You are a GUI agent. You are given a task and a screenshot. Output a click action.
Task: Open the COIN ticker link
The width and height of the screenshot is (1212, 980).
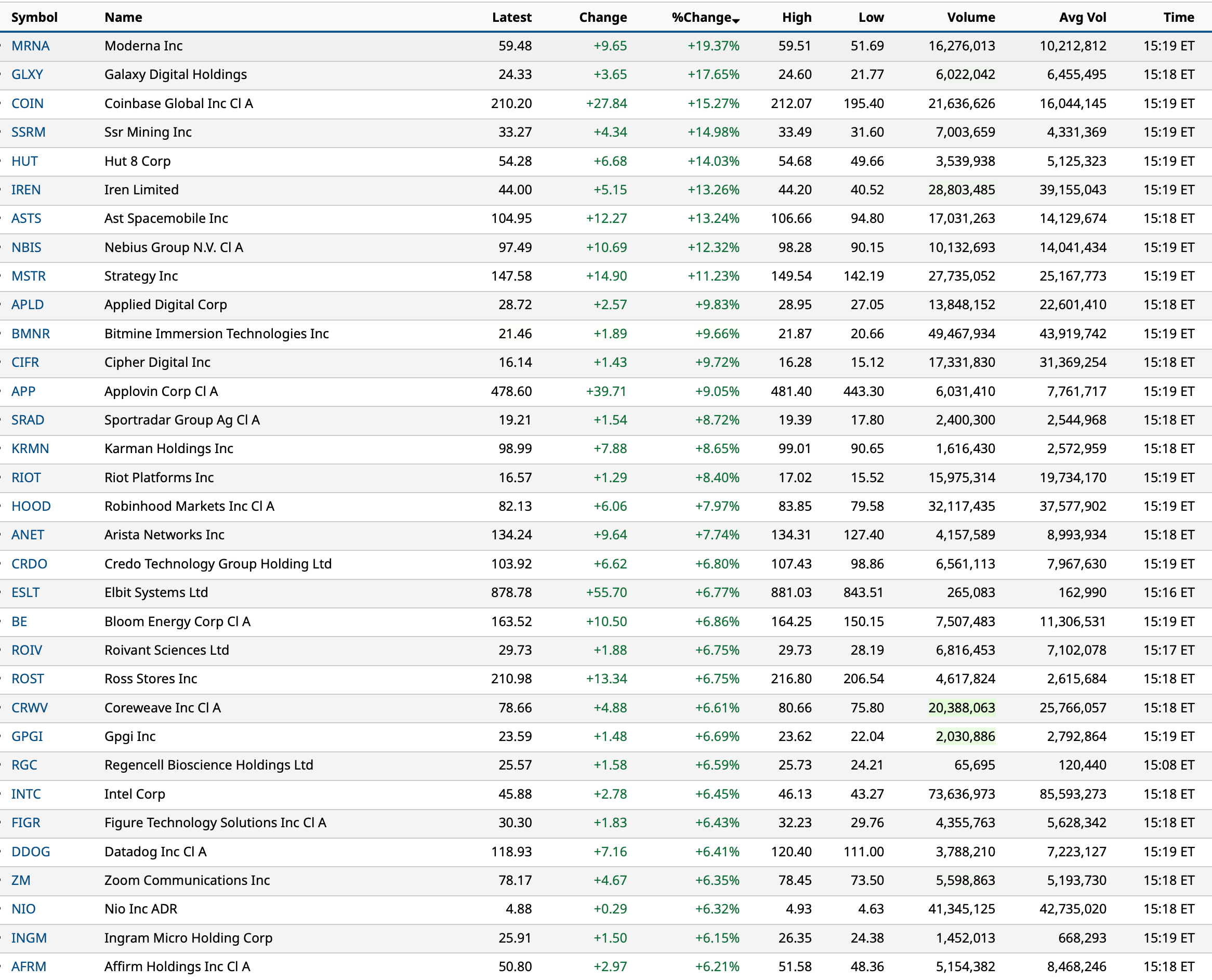27,103
